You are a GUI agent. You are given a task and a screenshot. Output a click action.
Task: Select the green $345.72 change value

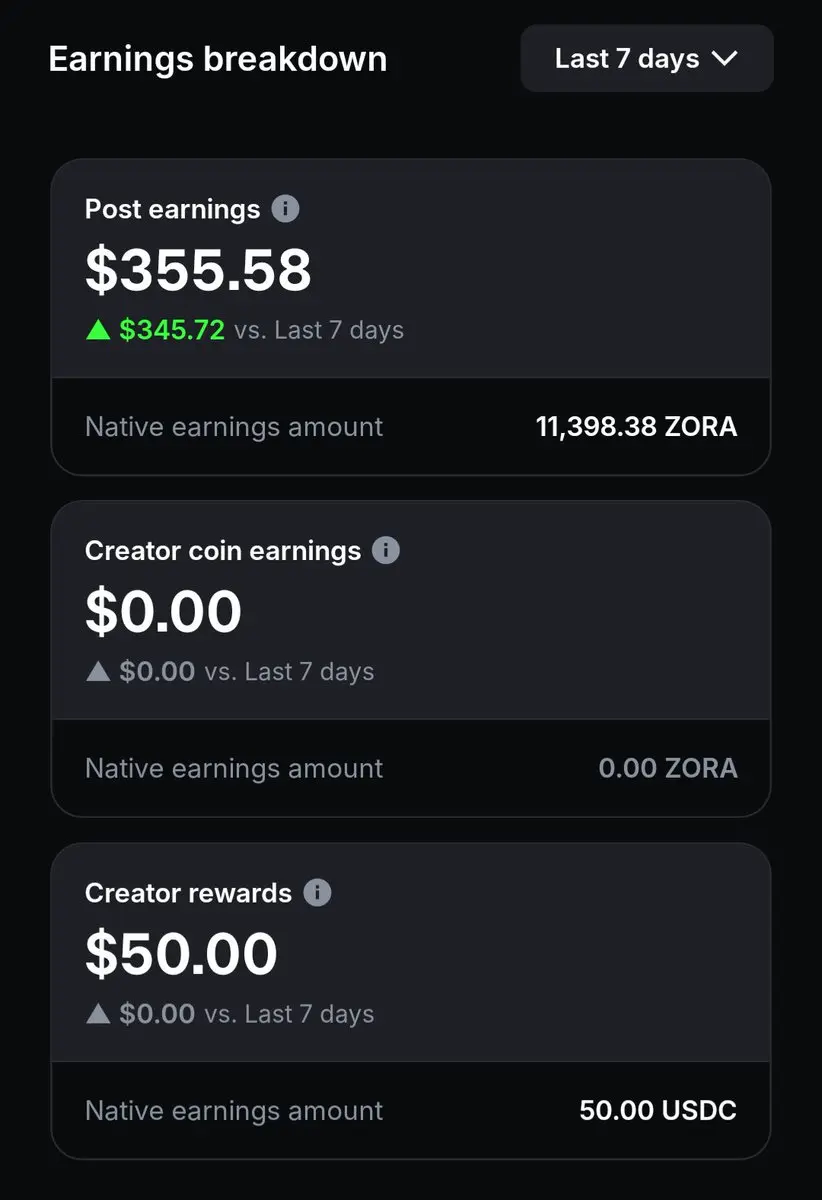172,330
